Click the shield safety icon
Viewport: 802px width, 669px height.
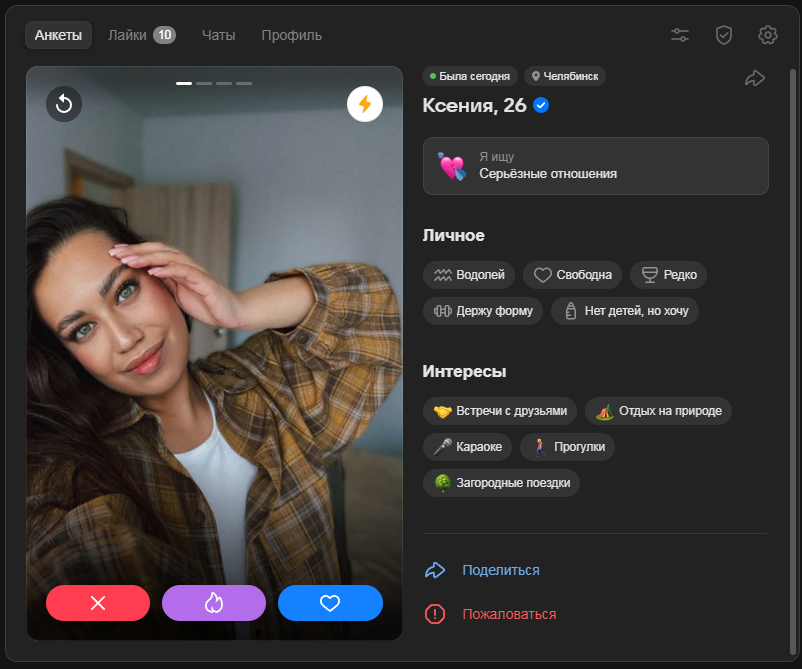pyautogui.click(x=724, y=35)
